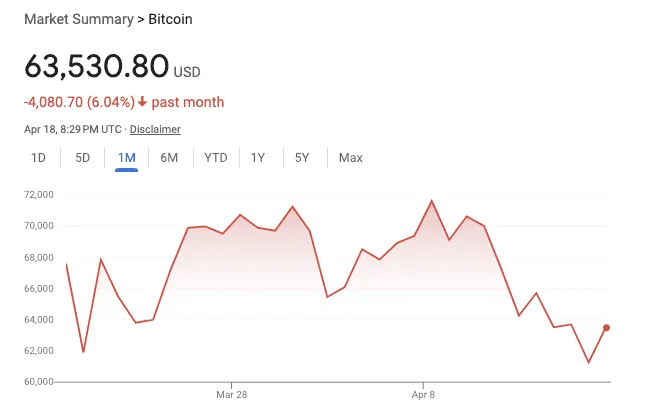This screenshot has width=651, height=409.
Task: View the 1Y price range
Action: (x=257, y=158)
